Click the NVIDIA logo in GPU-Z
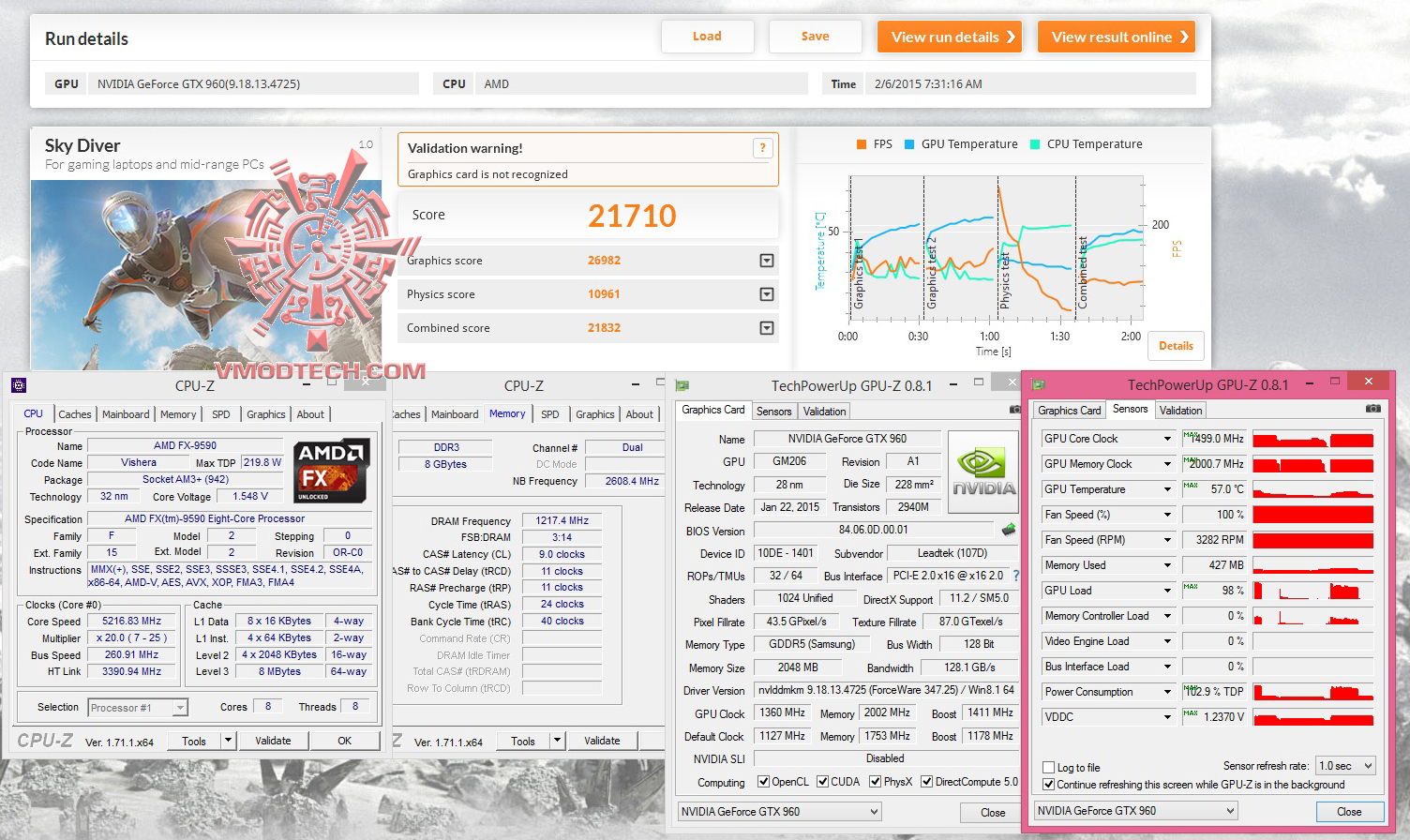 983,472
